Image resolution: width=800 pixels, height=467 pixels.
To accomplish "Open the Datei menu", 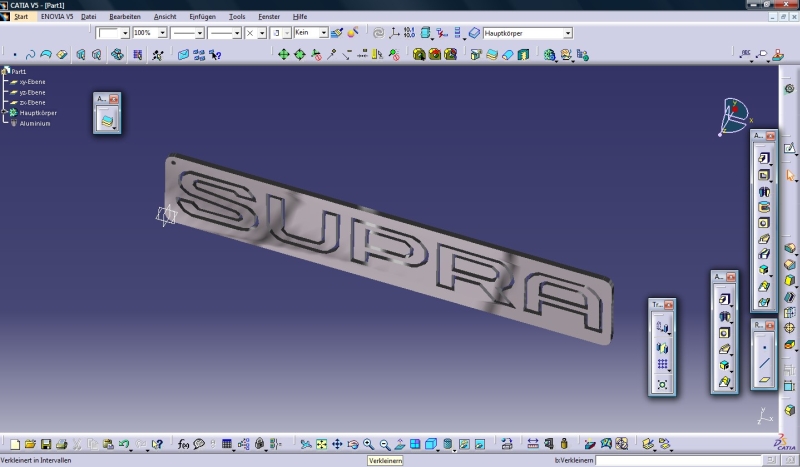I will 88,16.
